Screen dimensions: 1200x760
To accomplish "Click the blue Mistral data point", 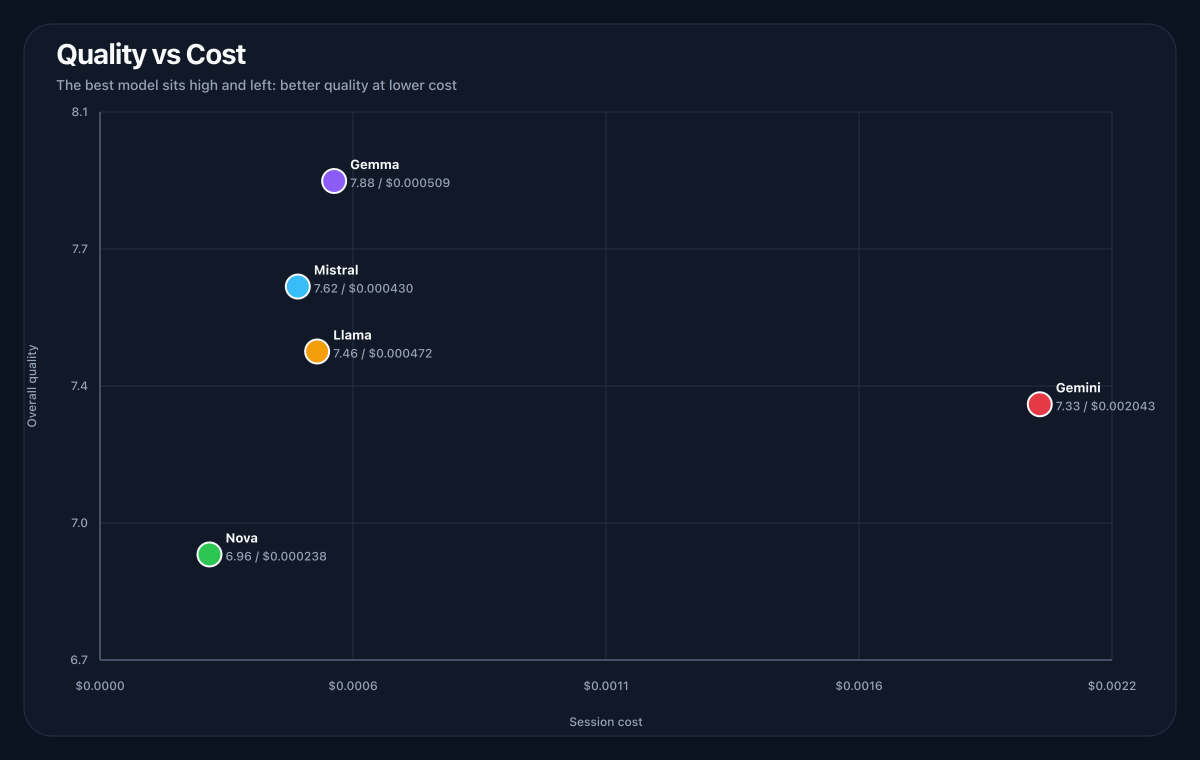I will click(x=298, y=286).
